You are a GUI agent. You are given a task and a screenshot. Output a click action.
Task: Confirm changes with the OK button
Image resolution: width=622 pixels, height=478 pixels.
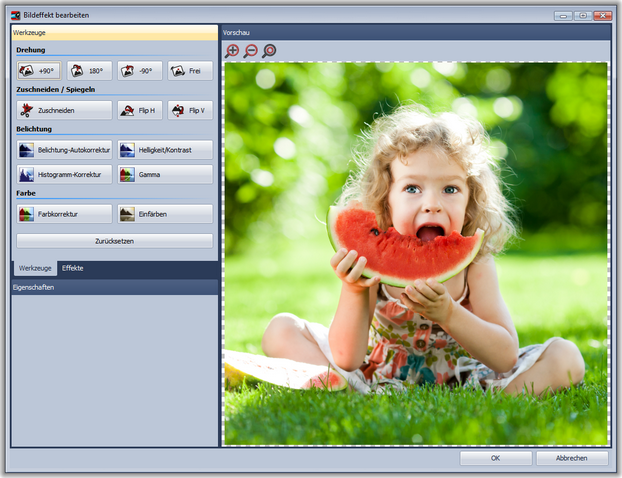click(495, 458)
